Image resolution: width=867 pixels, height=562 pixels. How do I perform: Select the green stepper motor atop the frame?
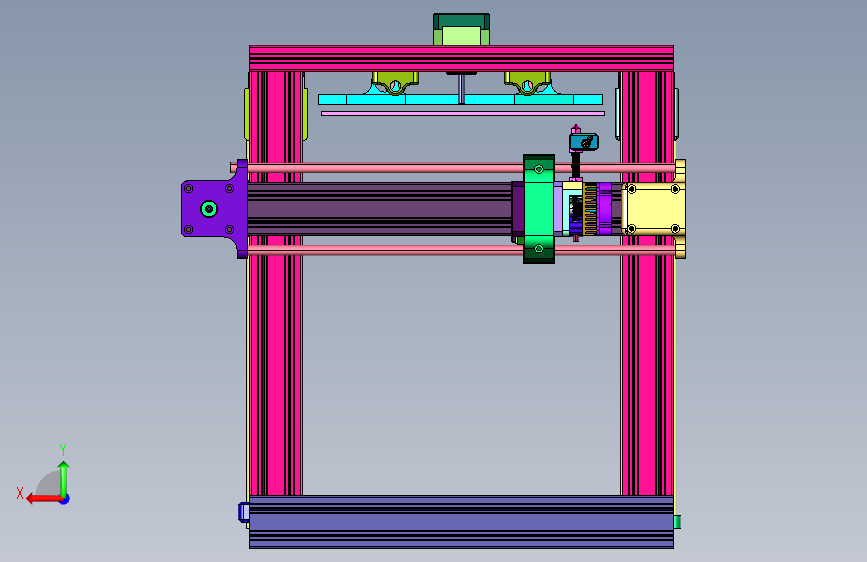click(x=461, y=29)
